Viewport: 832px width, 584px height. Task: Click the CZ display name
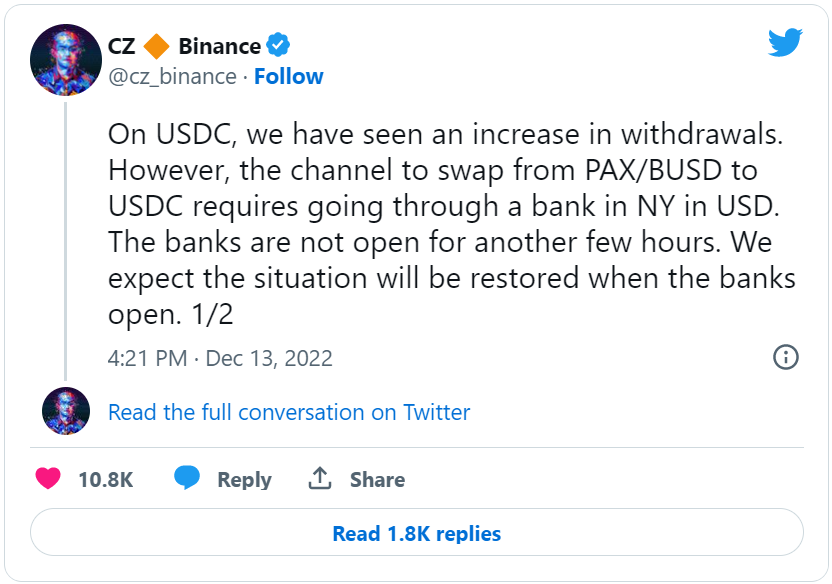tap(122, 46)
